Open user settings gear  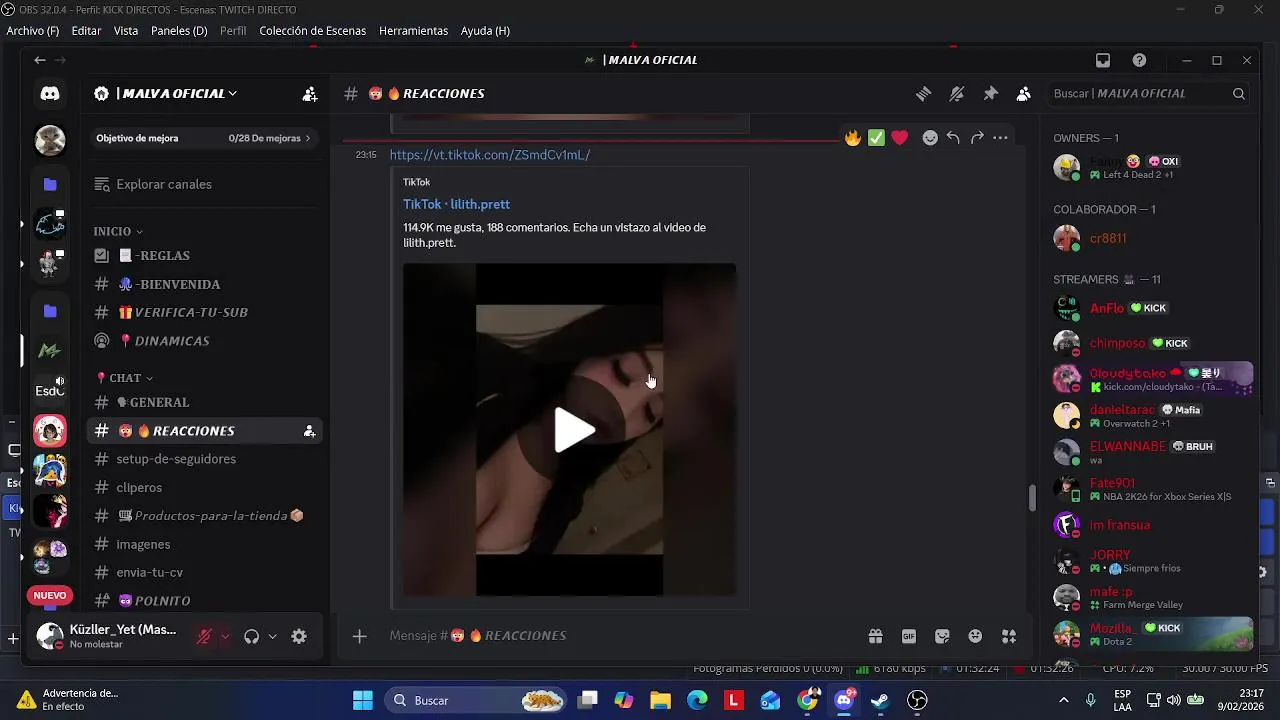[299, 636]
